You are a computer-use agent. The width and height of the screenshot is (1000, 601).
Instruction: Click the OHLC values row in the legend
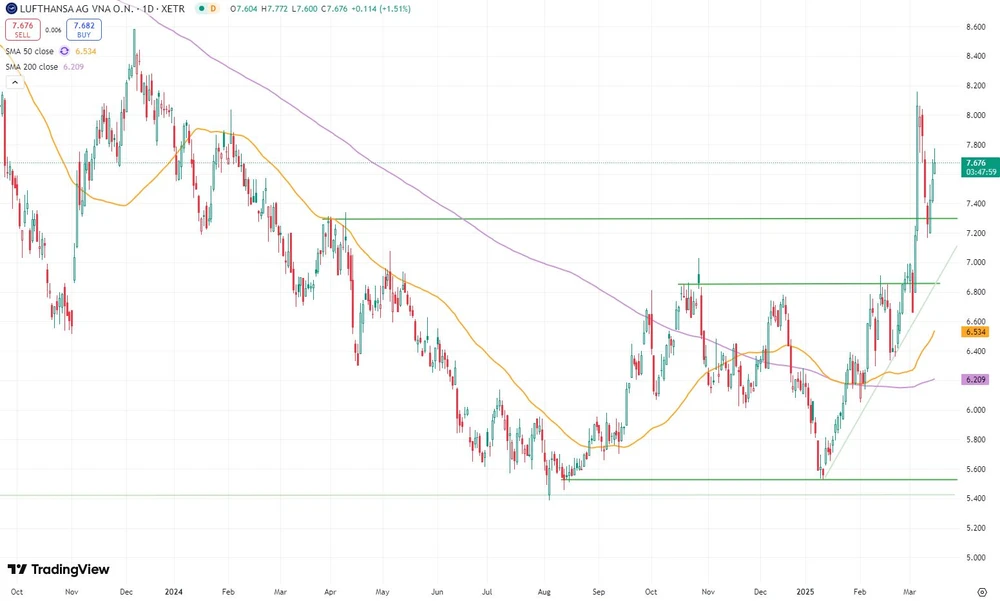tap(290, 8)
